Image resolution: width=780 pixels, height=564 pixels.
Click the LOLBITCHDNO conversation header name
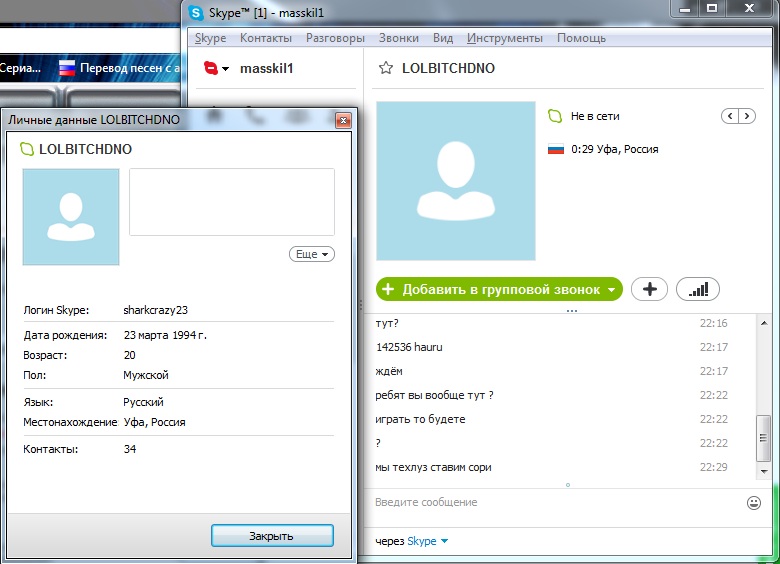[448, 68]
